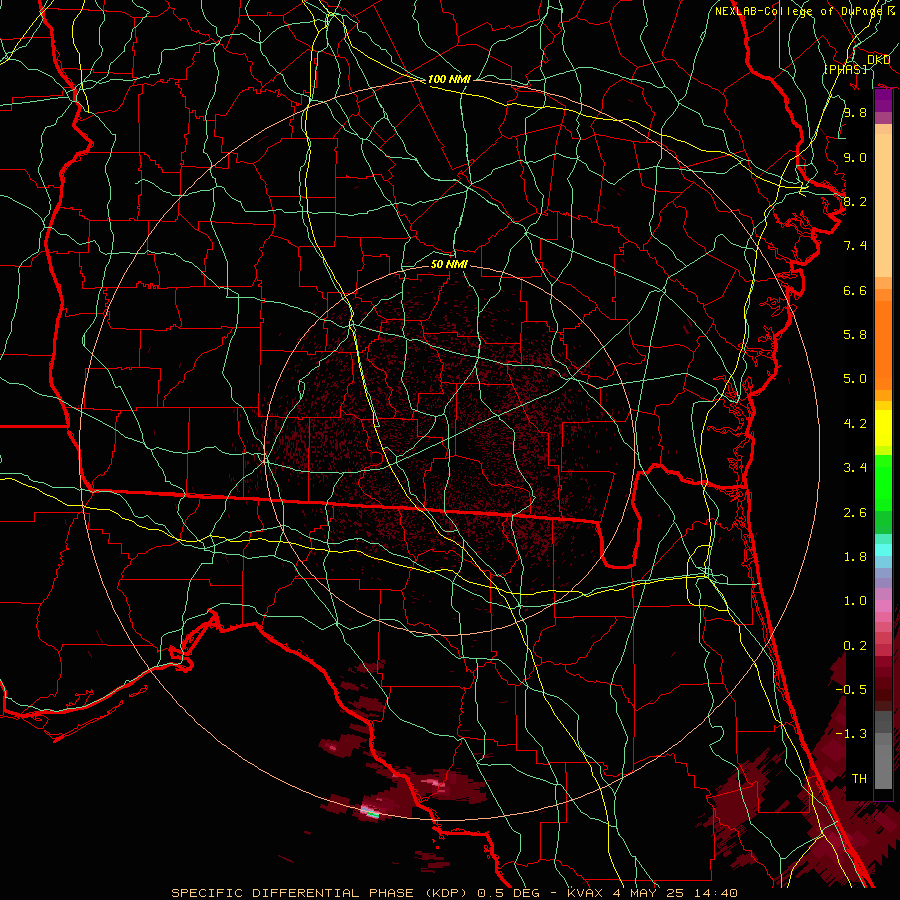Click the -1.3 value on the scale
This screenshot has width=900, height=900.
(851, 734)
